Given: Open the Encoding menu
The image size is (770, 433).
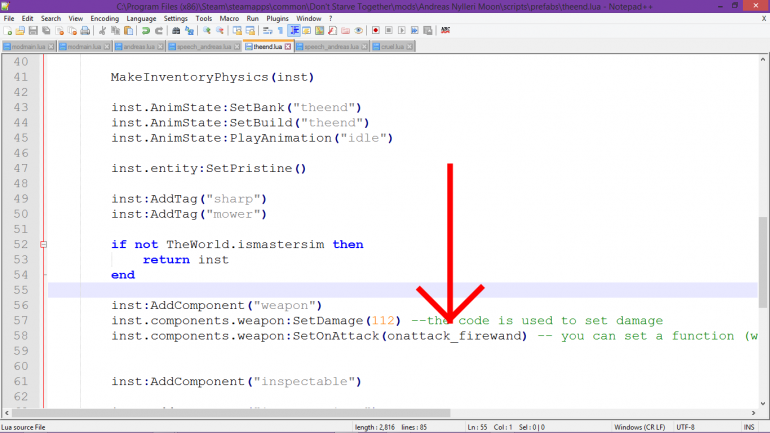Looking at the screenshot, I should pos(105,19).
